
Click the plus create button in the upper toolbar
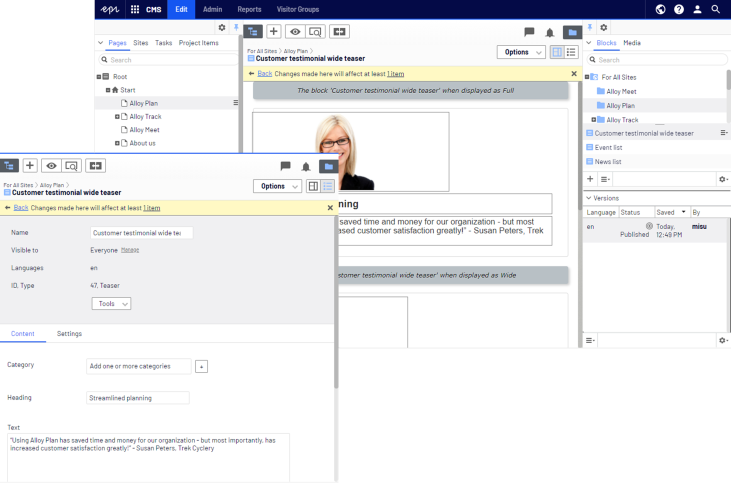click(x=274, y=32)
